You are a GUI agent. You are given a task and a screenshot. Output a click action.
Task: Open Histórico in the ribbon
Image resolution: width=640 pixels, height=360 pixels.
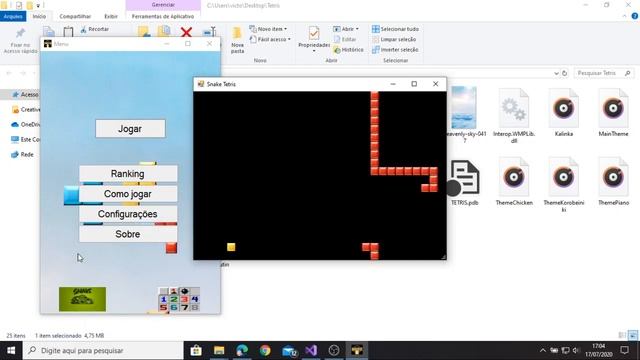coord(348,50)
